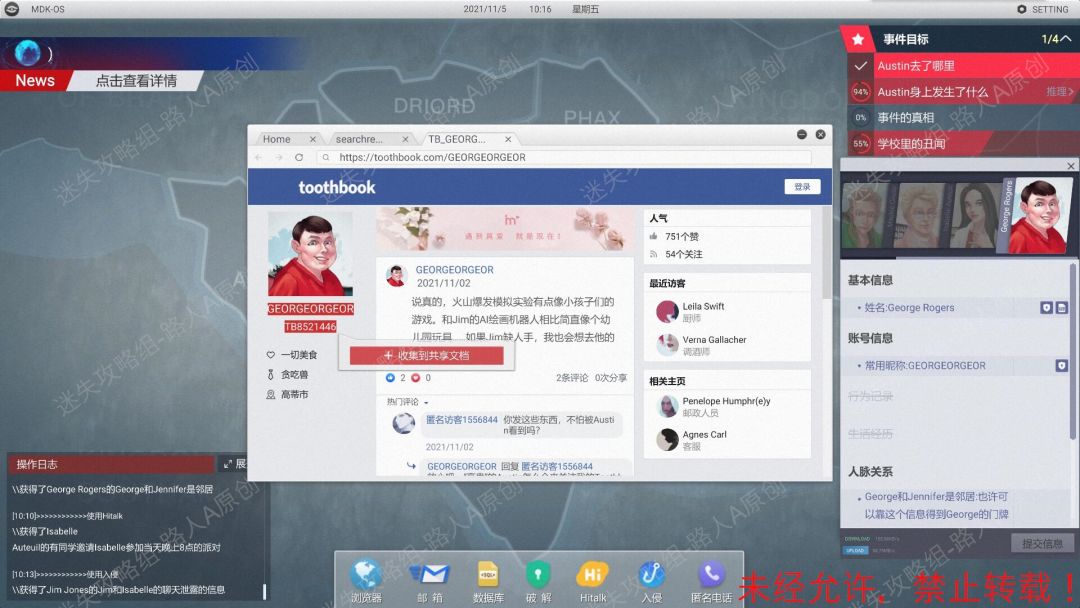This screenshot has width=1080, height=608.
Task: Open SETTING from the top bar
Action: point(1043,9)
